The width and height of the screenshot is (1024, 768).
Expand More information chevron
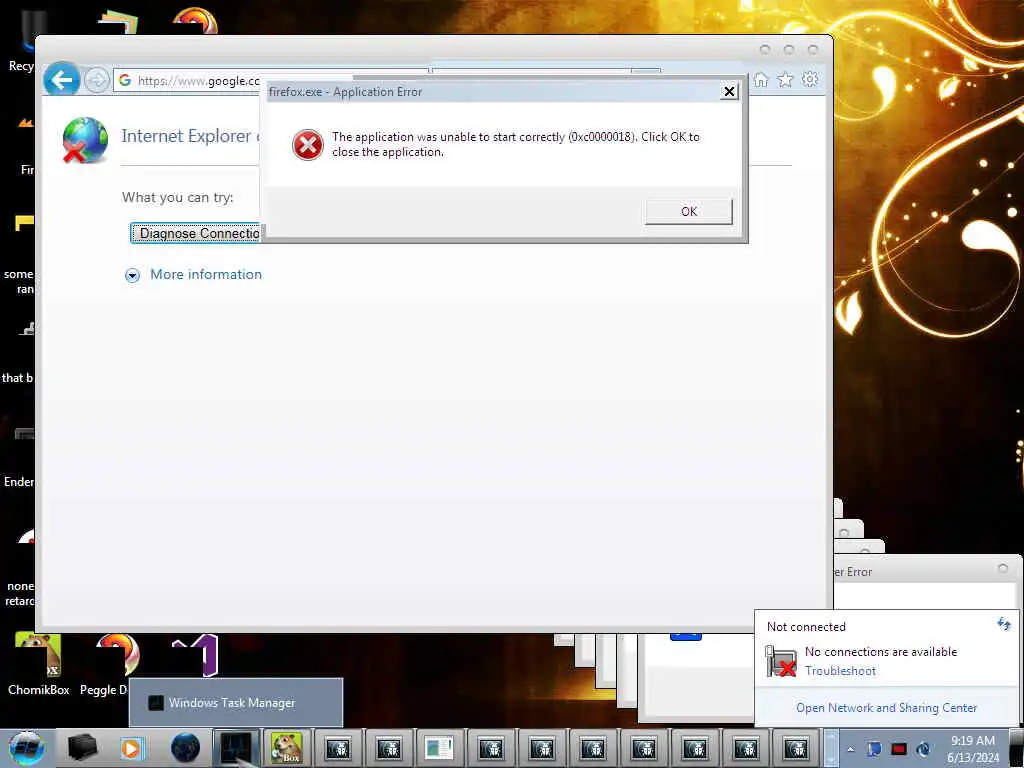click(x=132, y=275)
